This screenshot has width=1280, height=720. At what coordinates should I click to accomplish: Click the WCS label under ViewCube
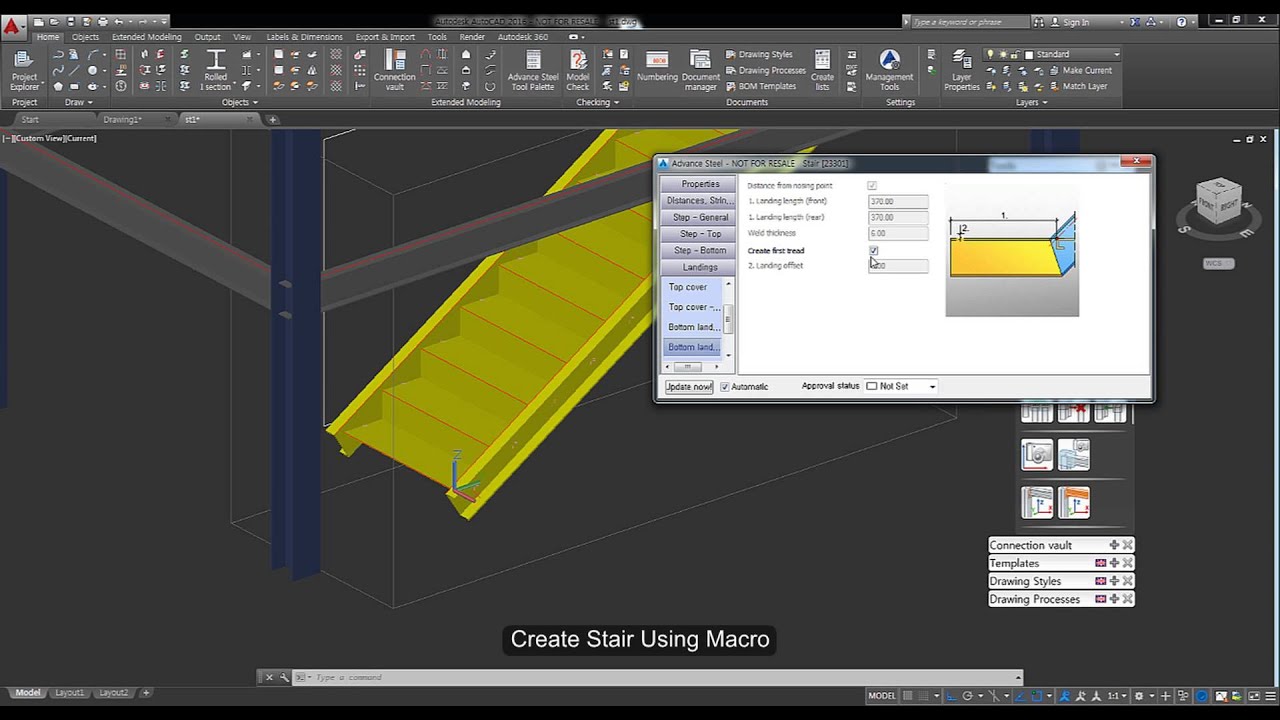1218,263
